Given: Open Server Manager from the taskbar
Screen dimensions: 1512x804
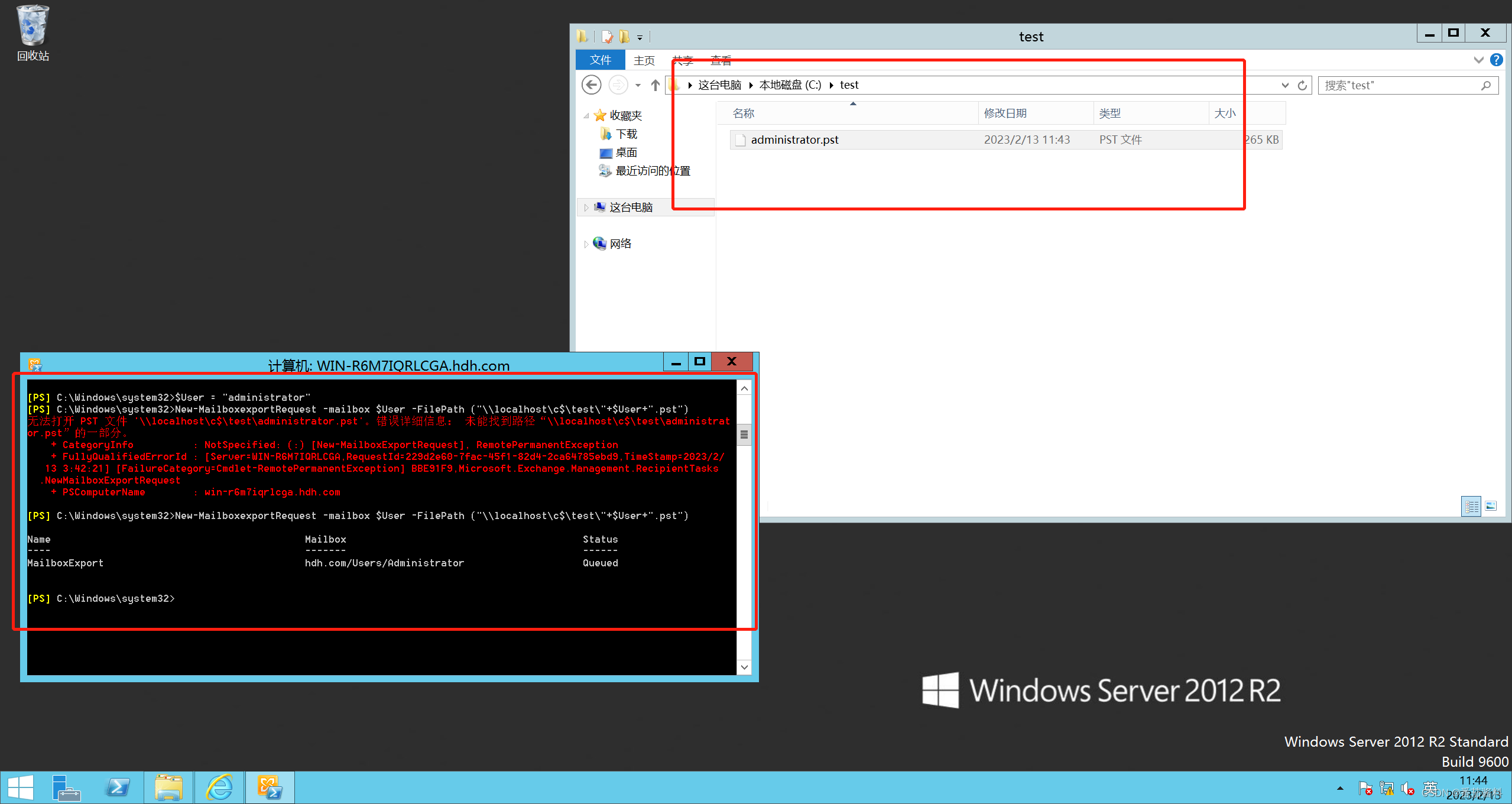Looking at the screenshot, I should coord(66,787).
